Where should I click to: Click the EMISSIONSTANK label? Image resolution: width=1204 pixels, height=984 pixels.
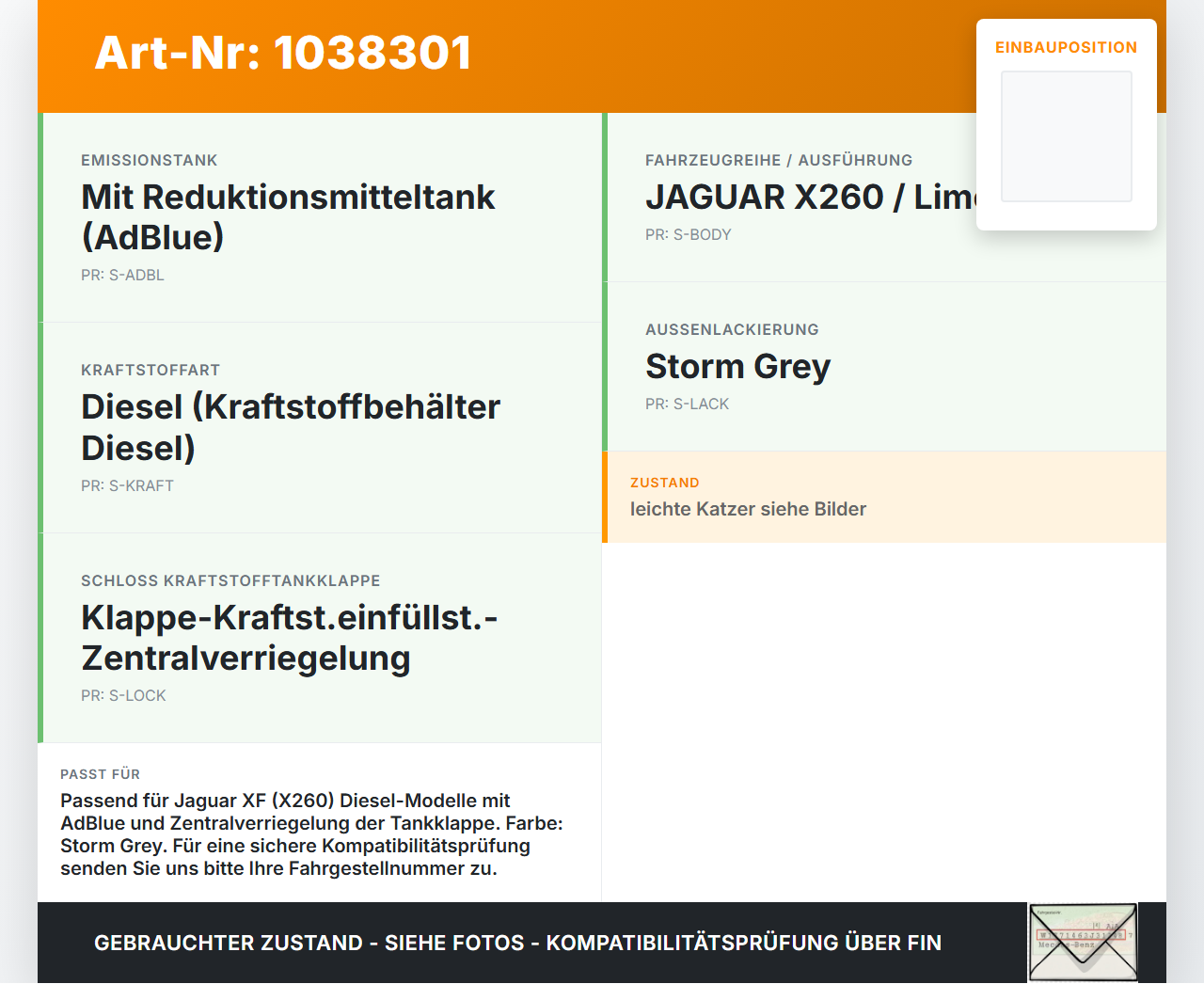pyautogui.click(x=150, y=160)
